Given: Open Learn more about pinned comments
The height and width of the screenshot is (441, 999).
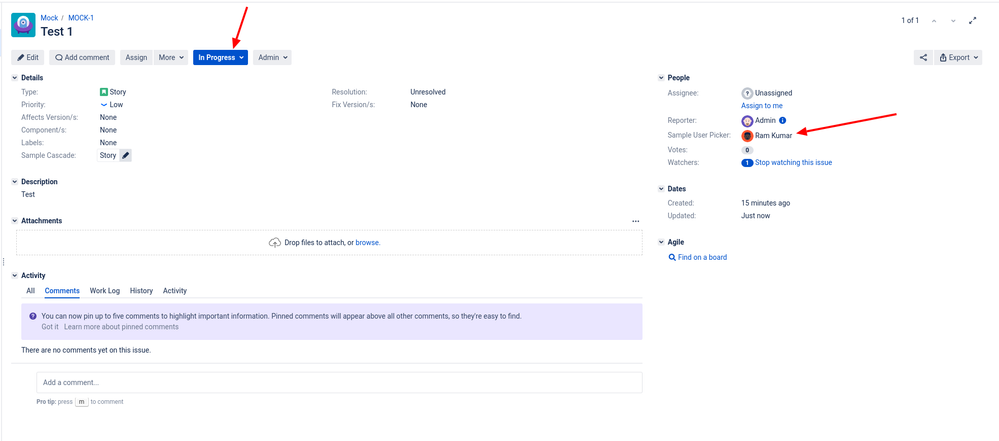Looking at the screenshot, I should coord(121,327).
